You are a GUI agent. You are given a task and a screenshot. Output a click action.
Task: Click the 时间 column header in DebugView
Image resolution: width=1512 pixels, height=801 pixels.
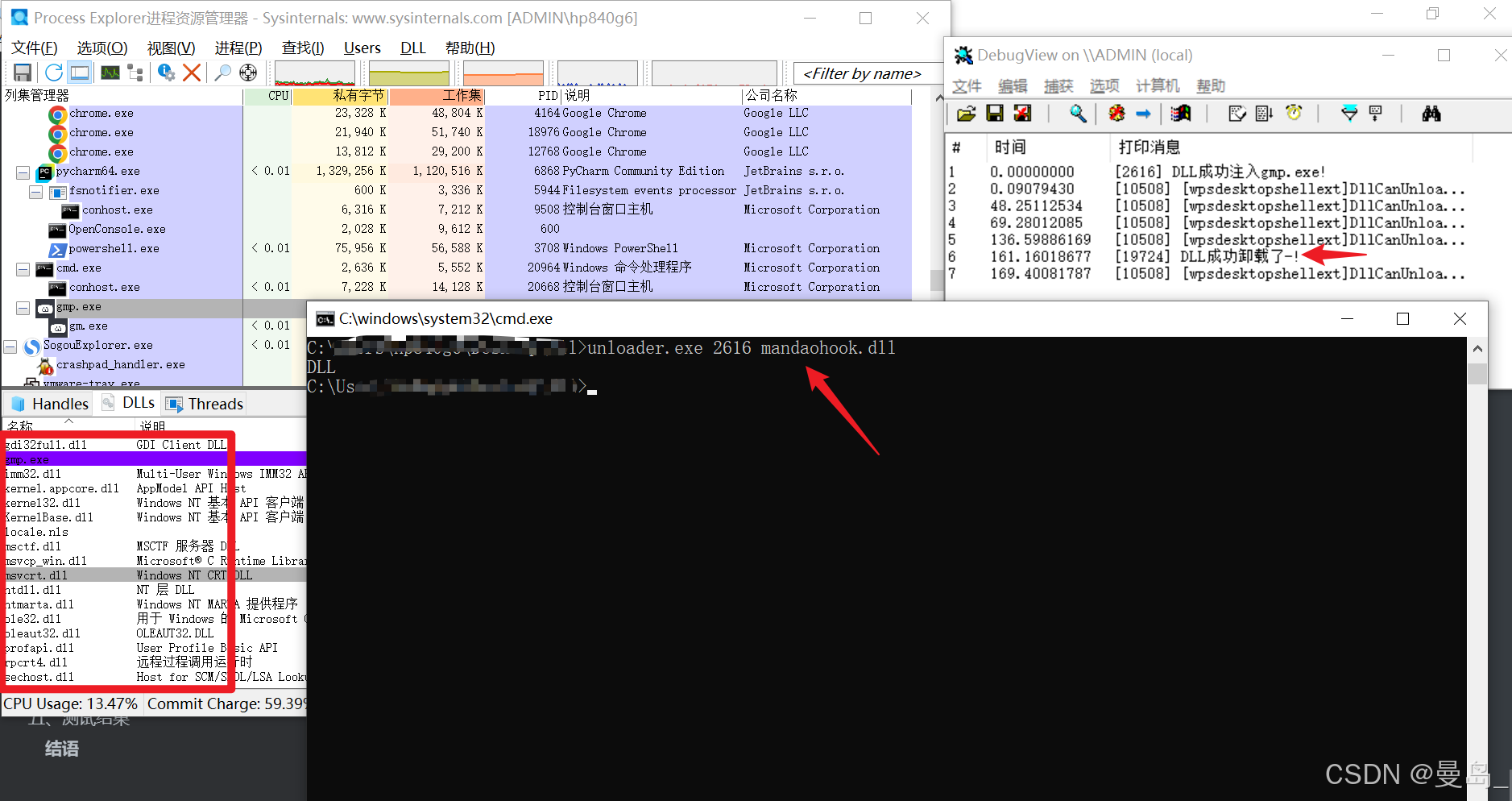coord(1047,147)
